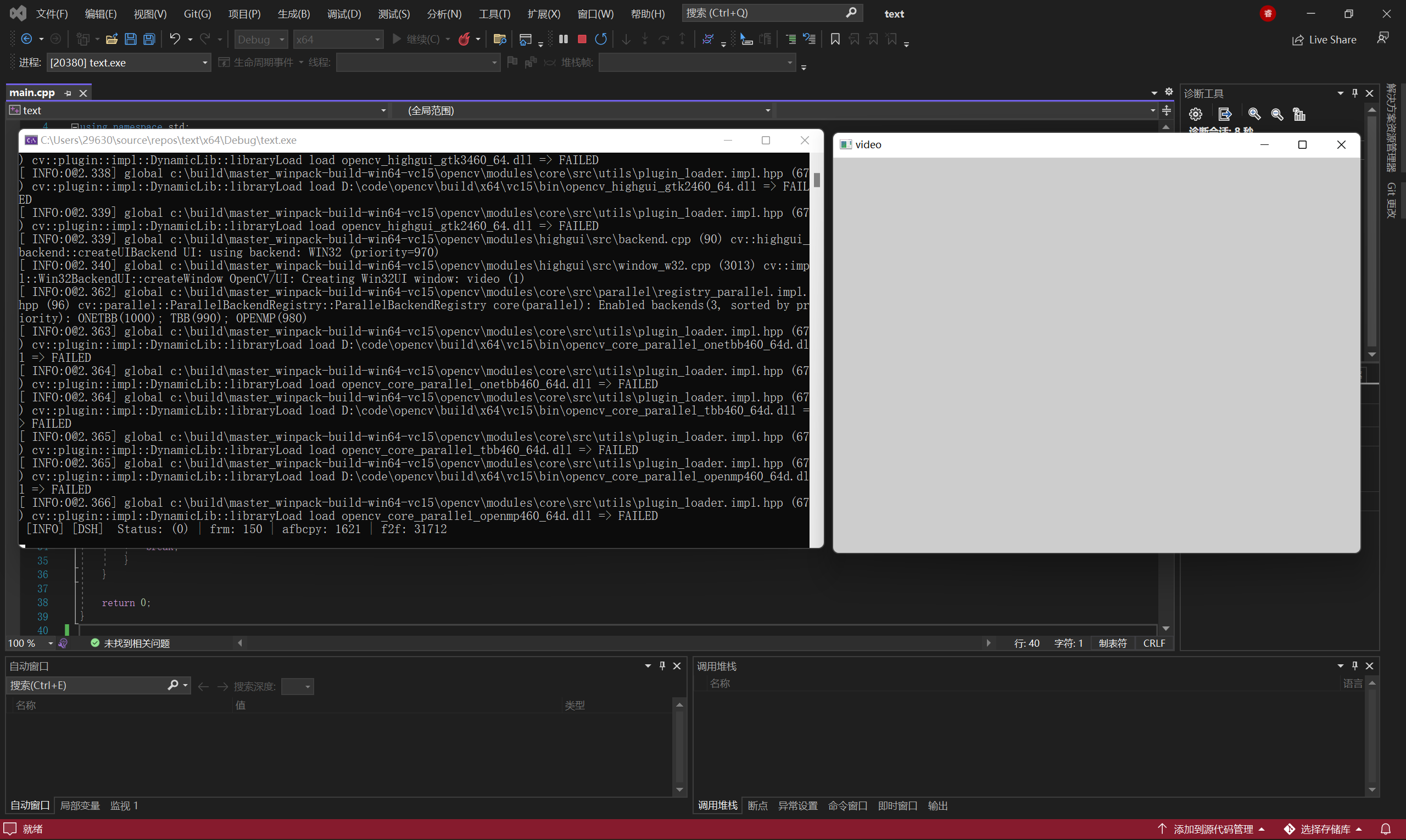Open the 100 % zoom level dropdown
The image size is (1406, 840).
tap(30, 643)
